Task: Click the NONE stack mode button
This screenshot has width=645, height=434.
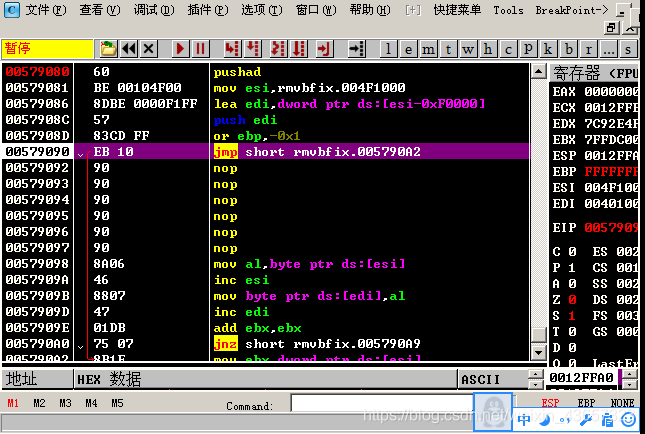Action: tap(622, 403)
